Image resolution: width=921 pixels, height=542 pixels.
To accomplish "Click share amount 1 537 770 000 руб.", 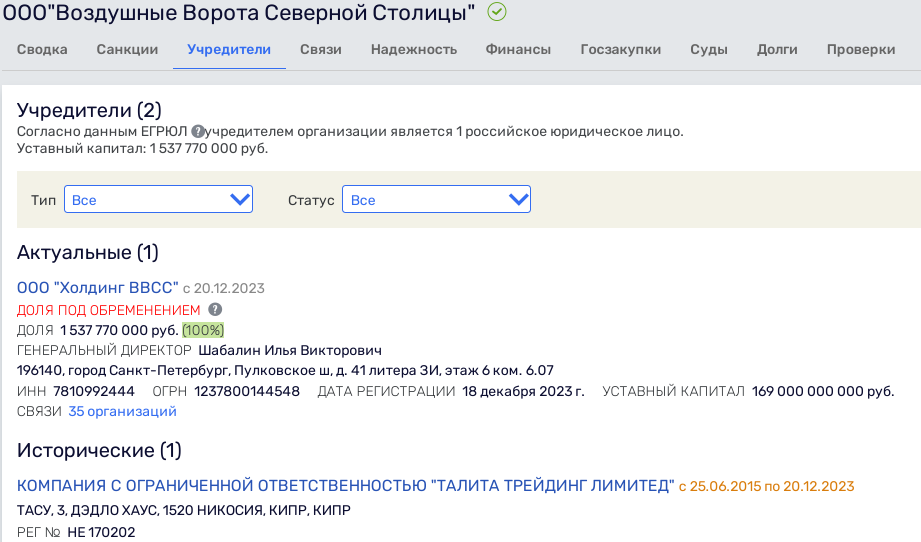I will [119, 330].
